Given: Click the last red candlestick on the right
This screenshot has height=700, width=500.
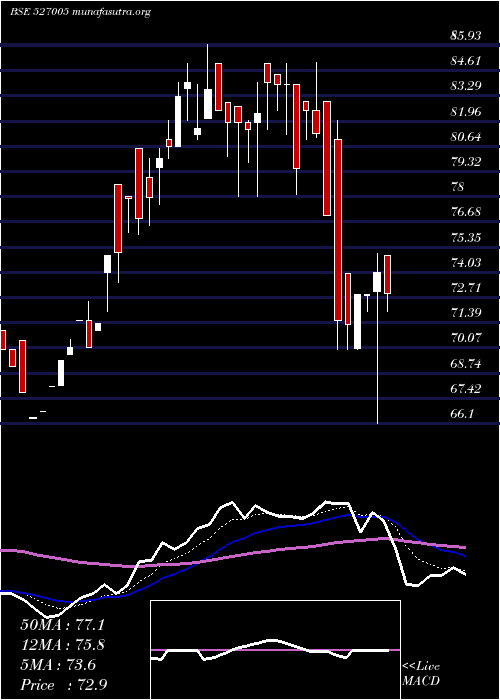Looking at the screenshot, I should click(x=387, y=275).
